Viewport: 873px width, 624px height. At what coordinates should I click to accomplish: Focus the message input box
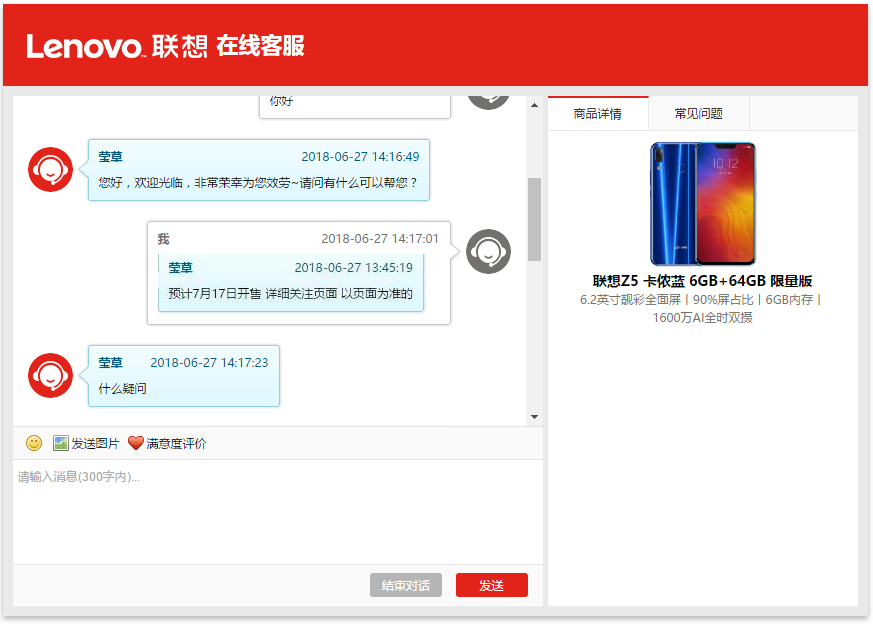[x=278, y=512]
